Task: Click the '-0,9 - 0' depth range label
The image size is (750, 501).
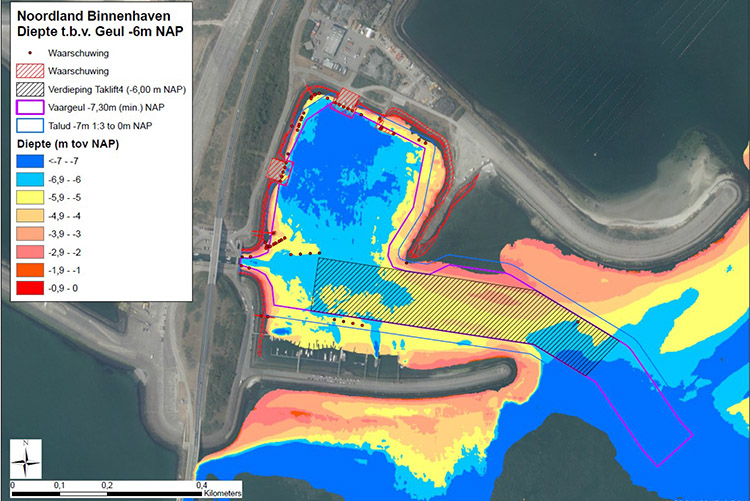Action: pos(63,288)
